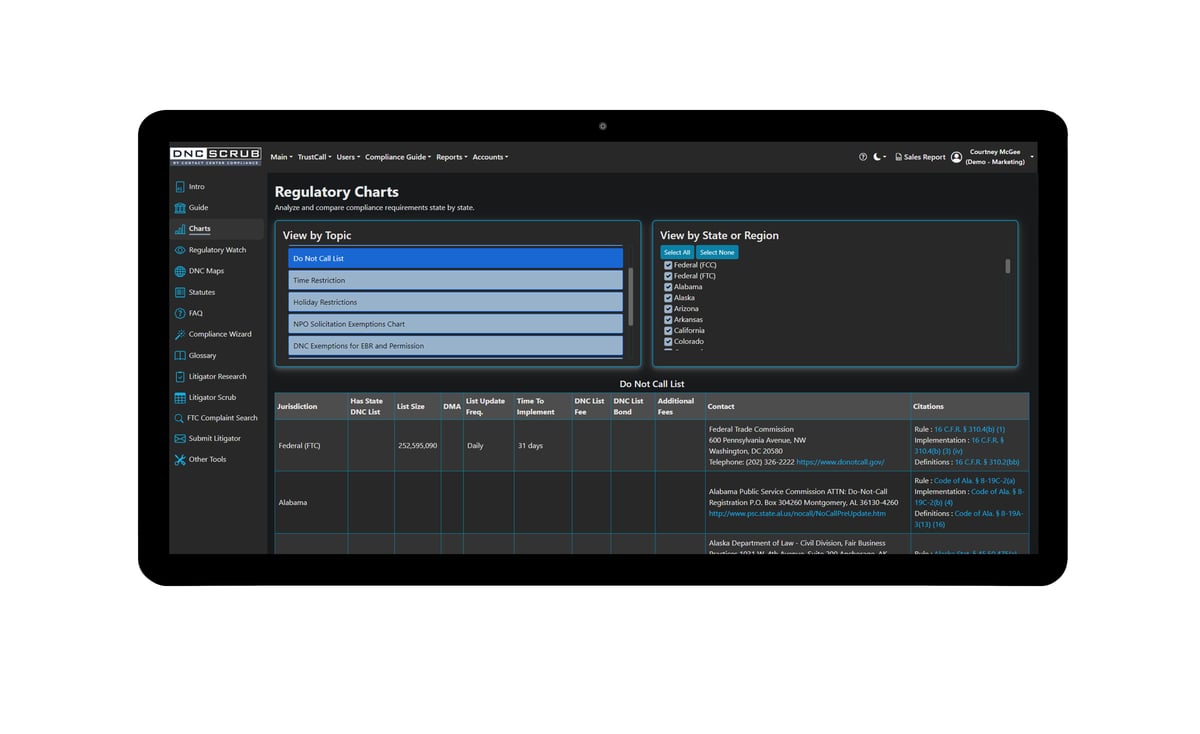Select the Time Restriction topic
The width and height of the screenshot is (1200, 734).
point(455,281)
